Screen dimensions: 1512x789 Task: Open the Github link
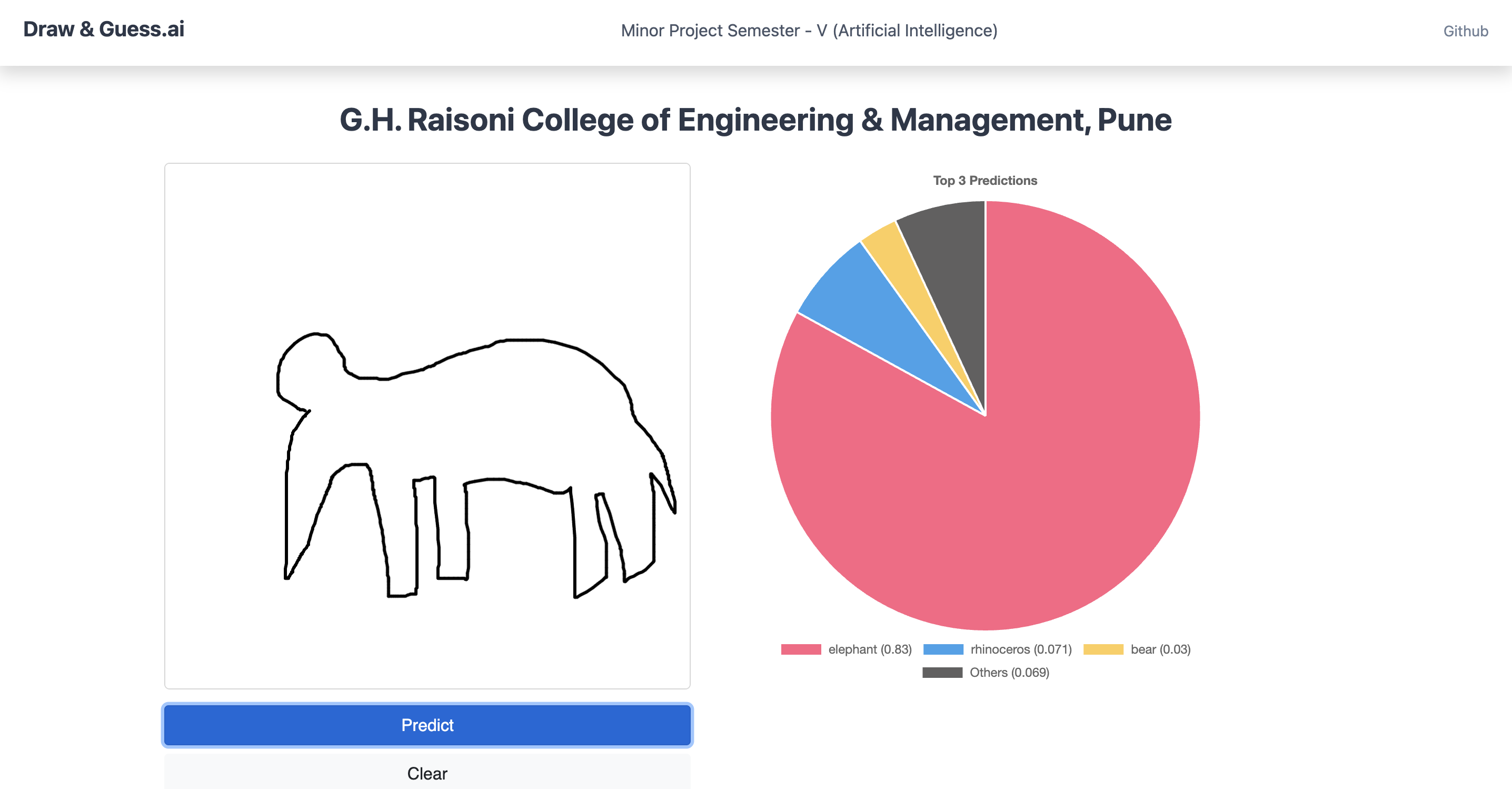coord(1465,31)
